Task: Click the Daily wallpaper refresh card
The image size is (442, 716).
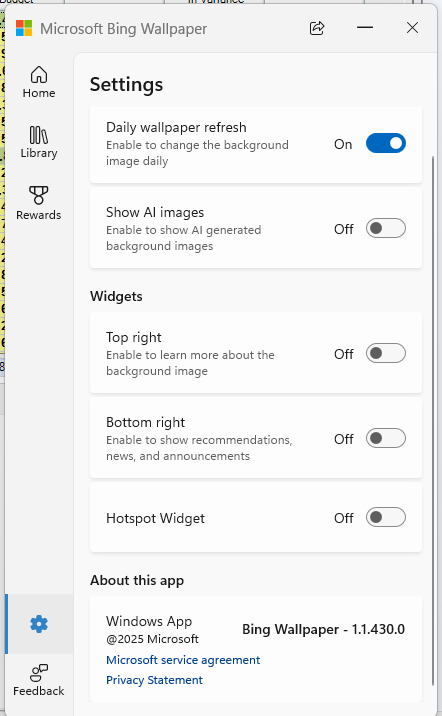Action: click(x=256, y=145)
